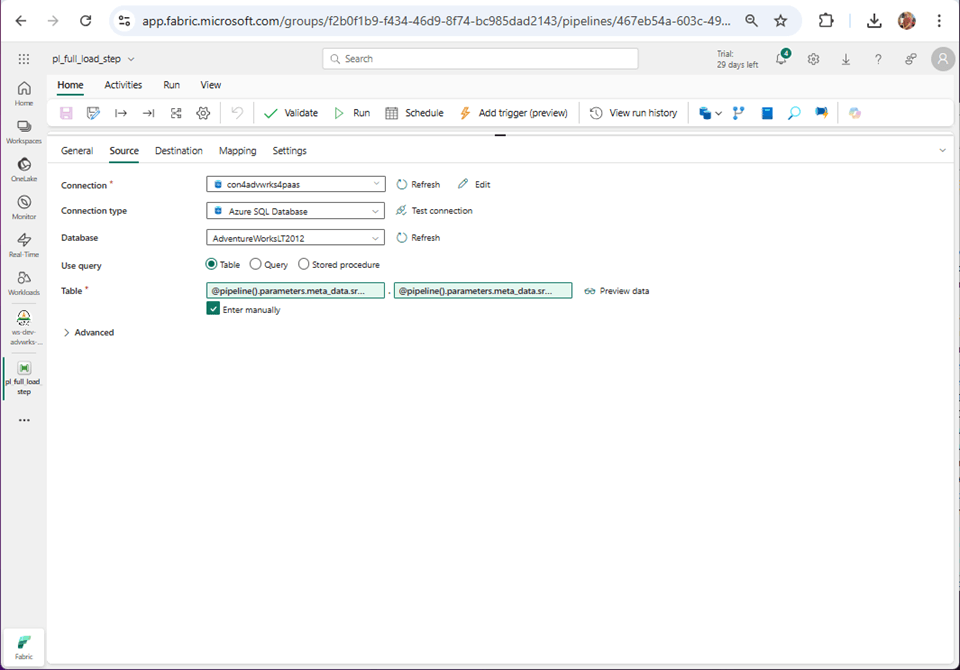Run the pipeline from the toolbar

(x=352, y=113)
